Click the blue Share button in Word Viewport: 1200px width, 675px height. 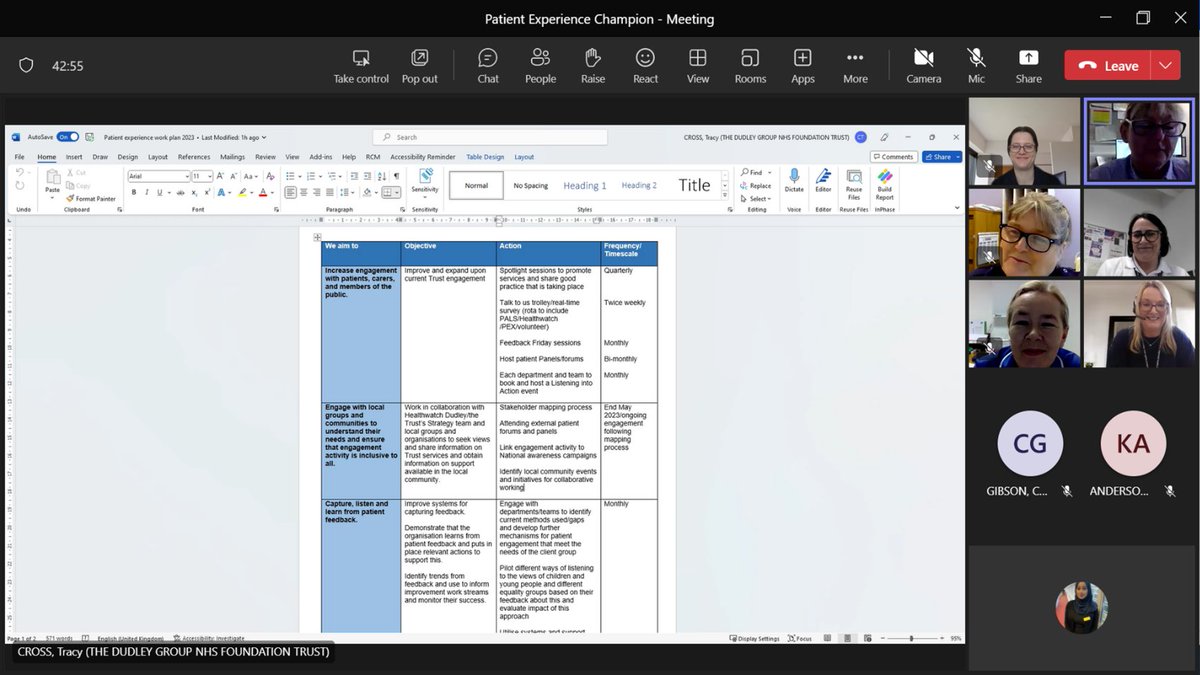(x=941, y=157)
